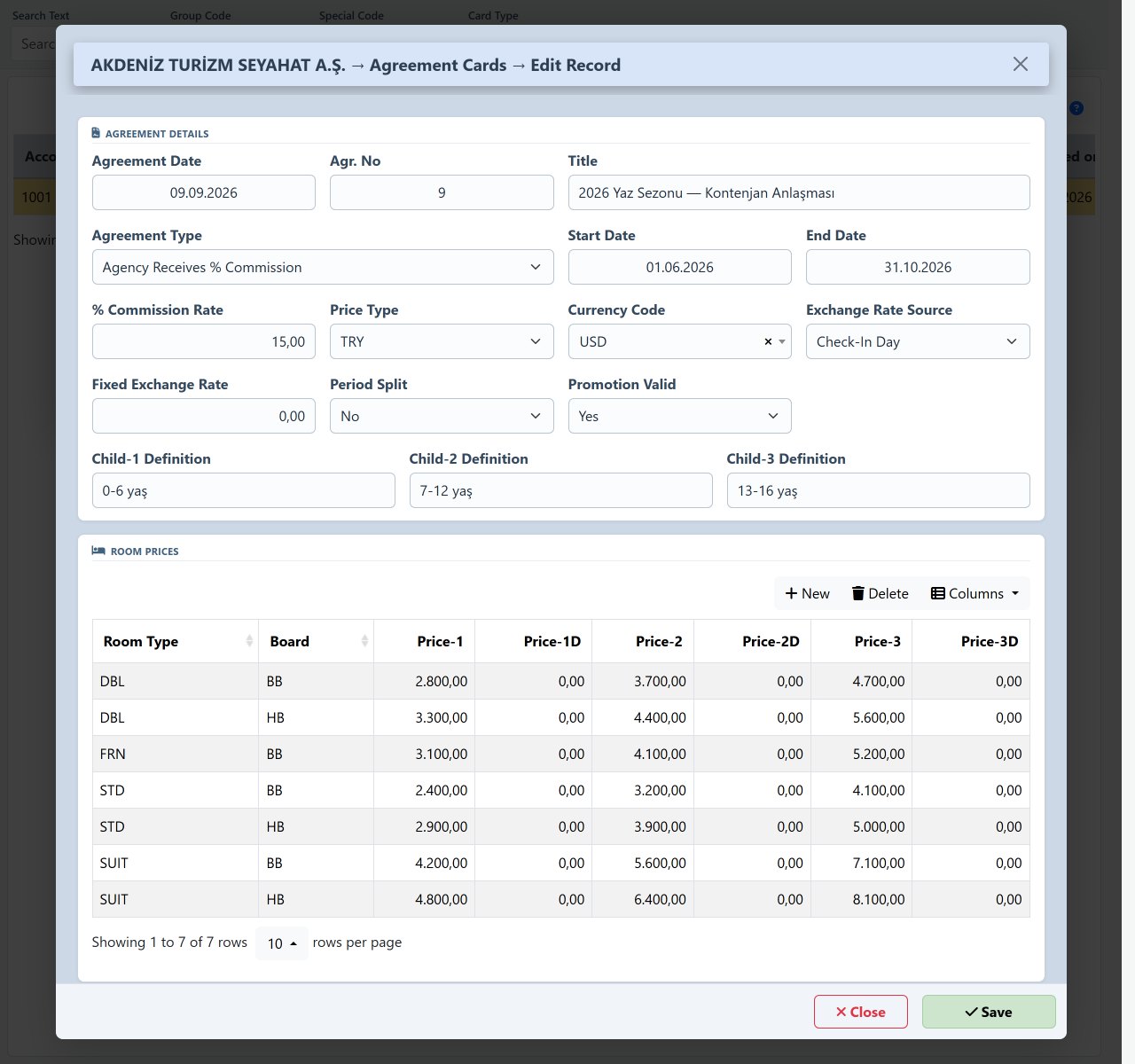Click price cell 5.200,00
This screenshot has width=1135, height=1064.
[862, 754]
